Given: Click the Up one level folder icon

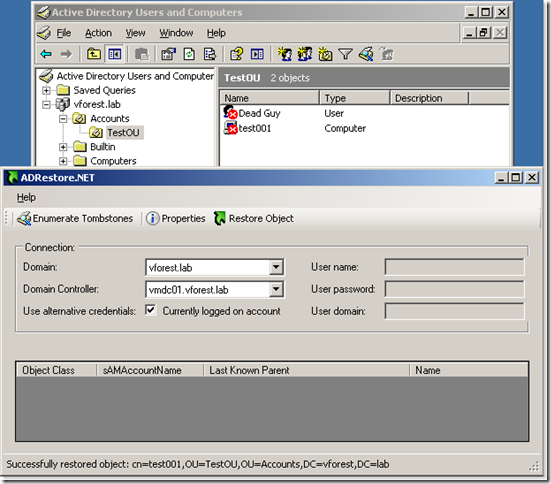Looking at the screenshot, I should (x=94, y=54).
